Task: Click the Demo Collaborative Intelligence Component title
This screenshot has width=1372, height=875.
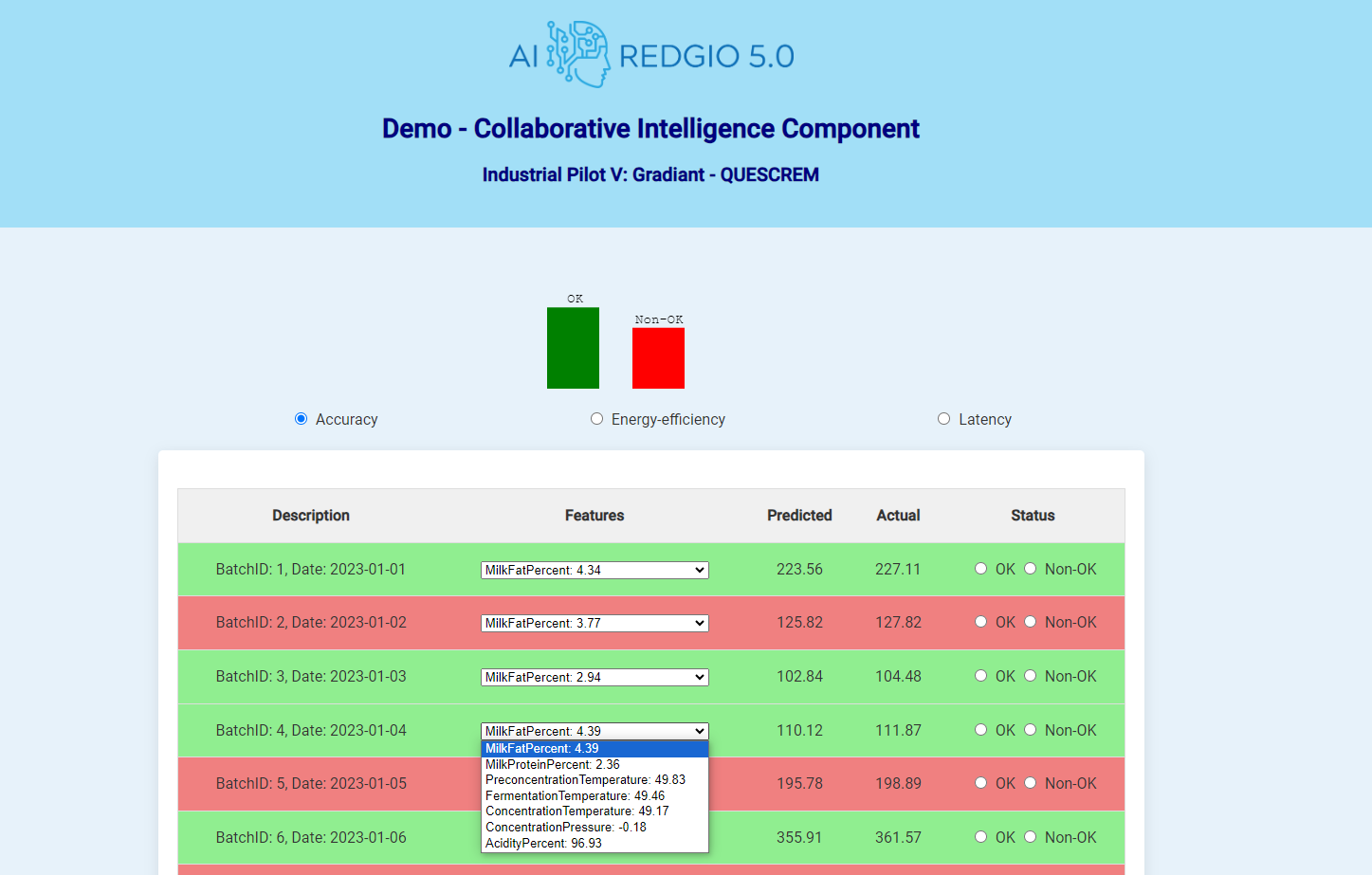Action: 650,129
